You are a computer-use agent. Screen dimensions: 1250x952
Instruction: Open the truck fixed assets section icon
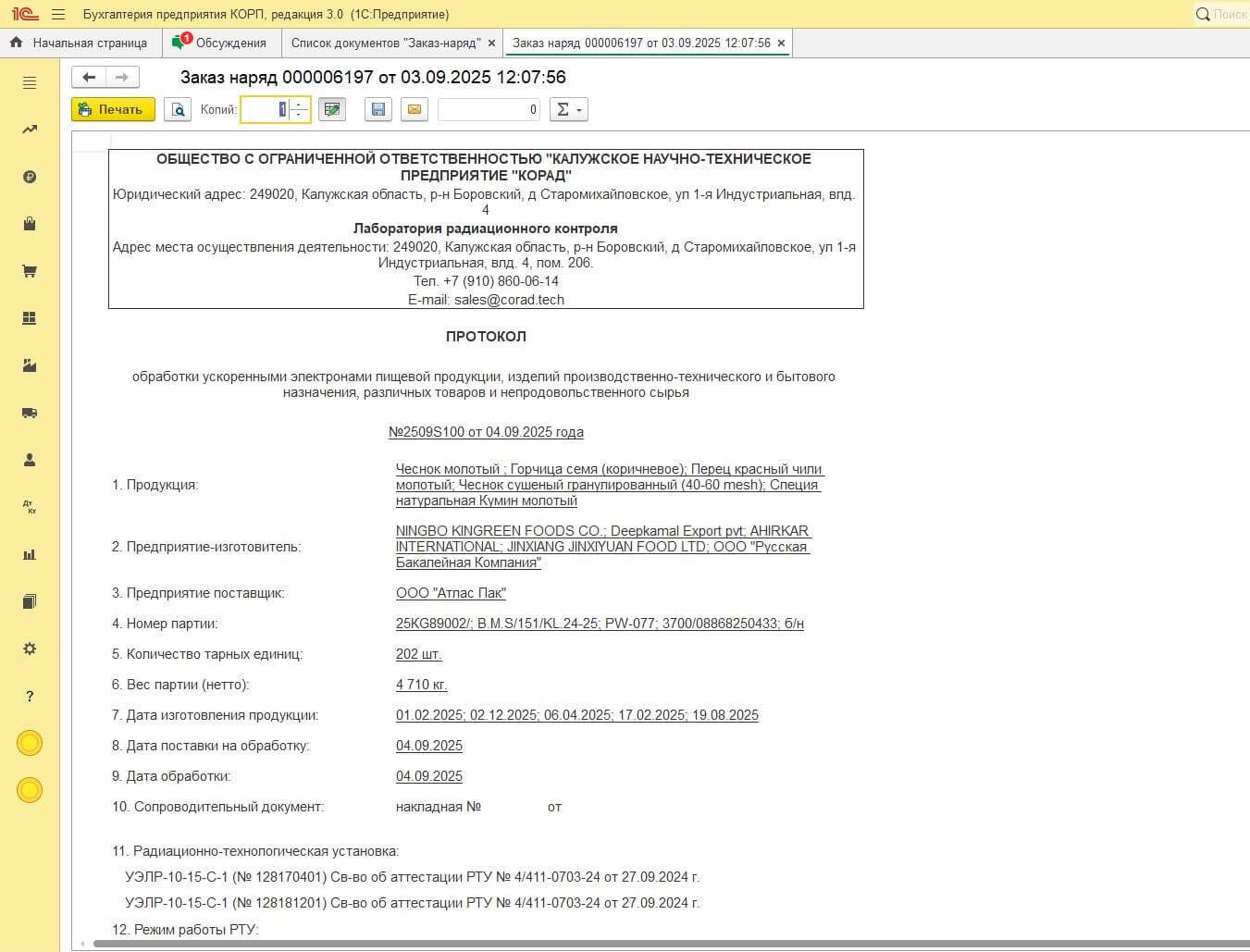click(x=30, y=413)
